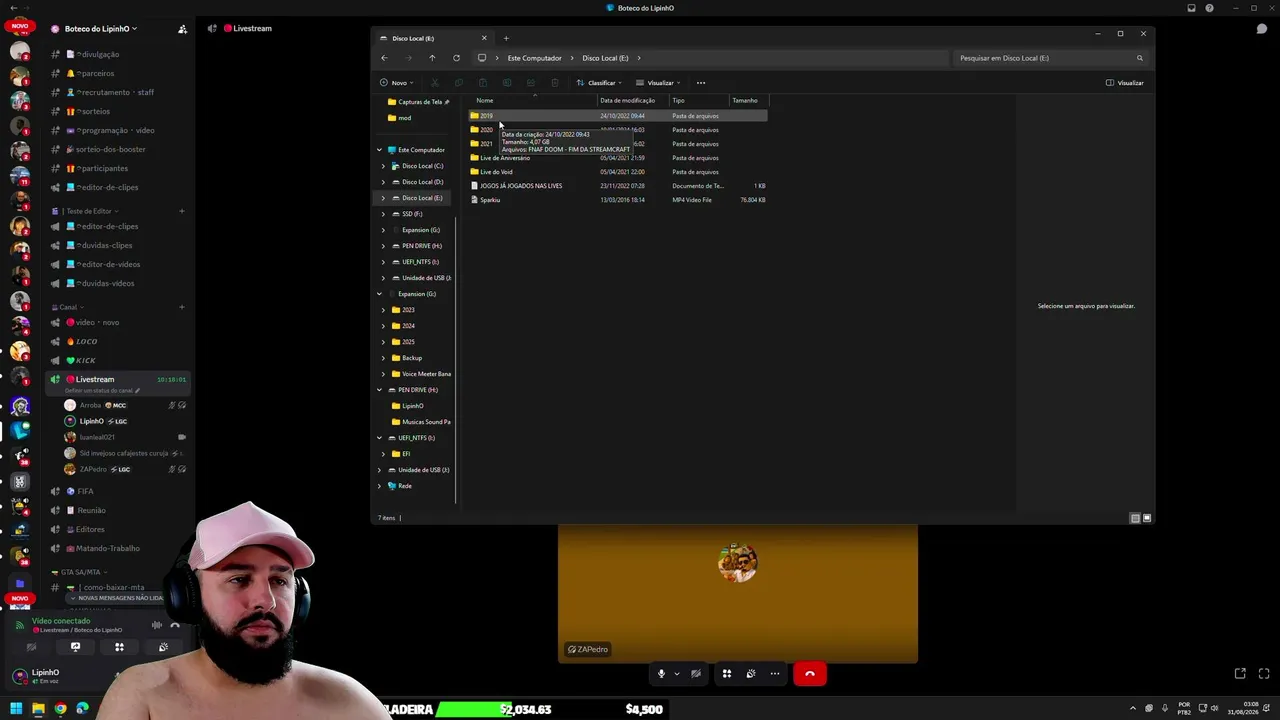
Task: Switch Explorer to details view layout
Action: 1135,518
